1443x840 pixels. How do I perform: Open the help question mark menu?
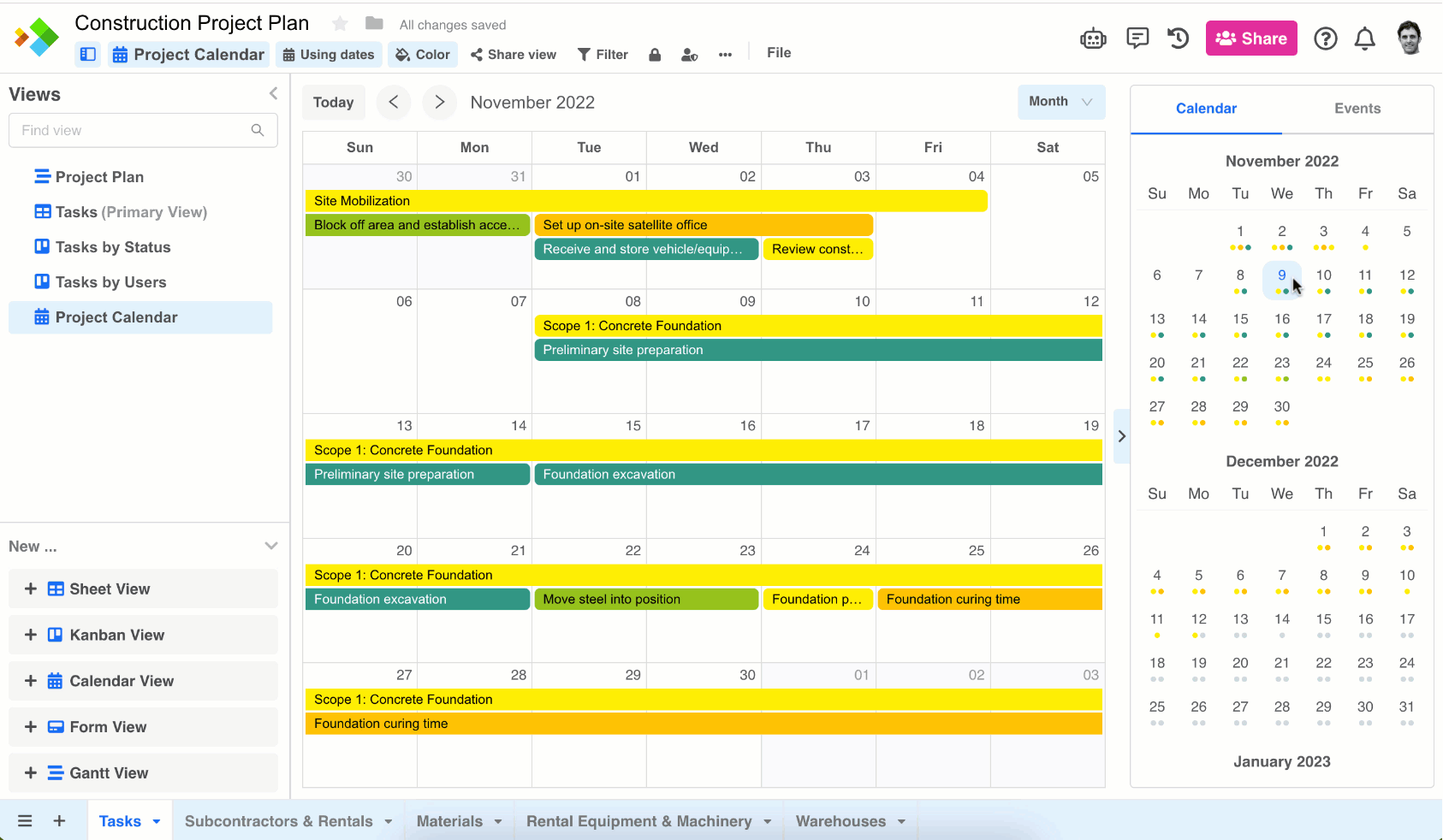[x=1325, y=38]
